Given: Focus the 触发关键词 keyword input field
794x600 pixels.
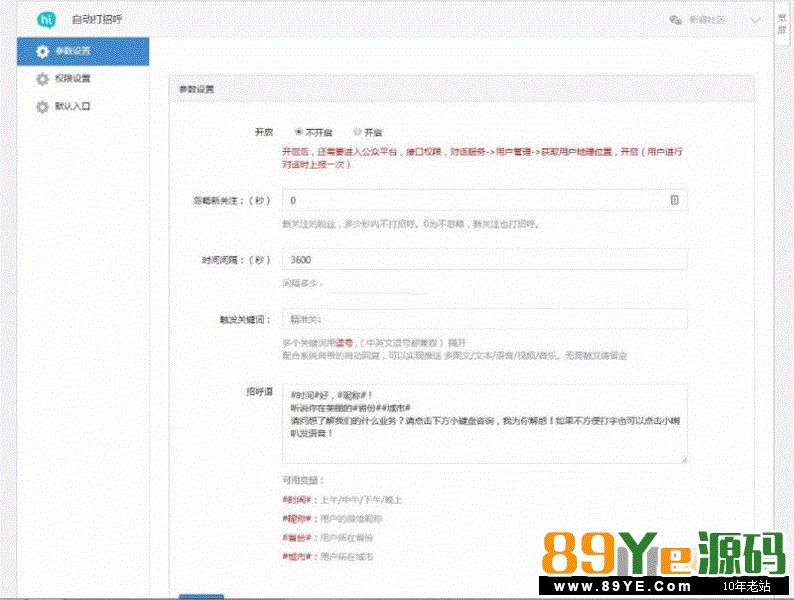Looking at the screenshot, I should point(485,319).
